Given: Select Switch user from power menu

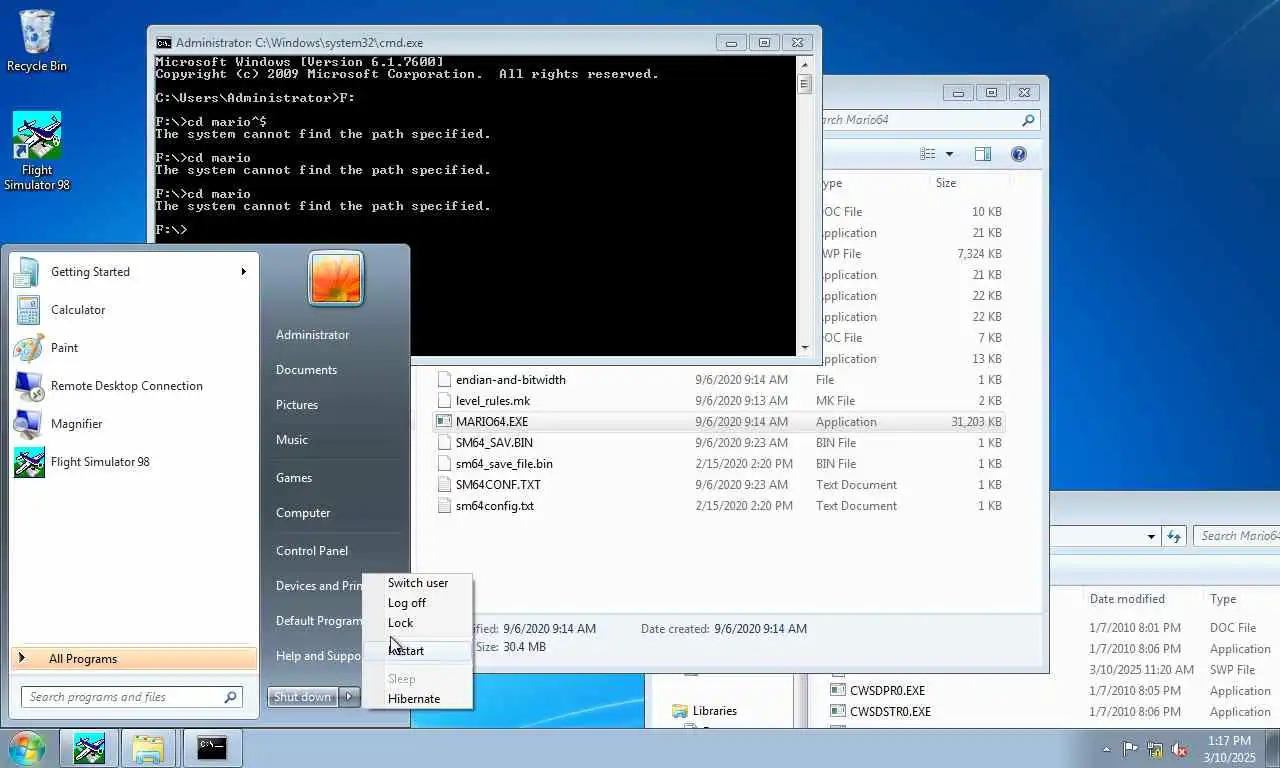Looking at the screenshot, I should (x=418, y=583).
